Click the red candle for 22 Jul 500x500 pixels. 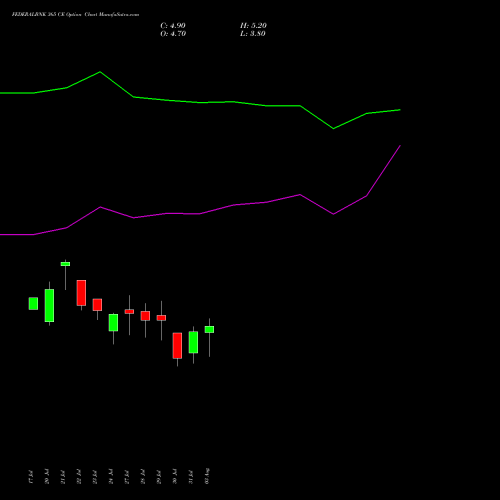(x=81, y=293)
